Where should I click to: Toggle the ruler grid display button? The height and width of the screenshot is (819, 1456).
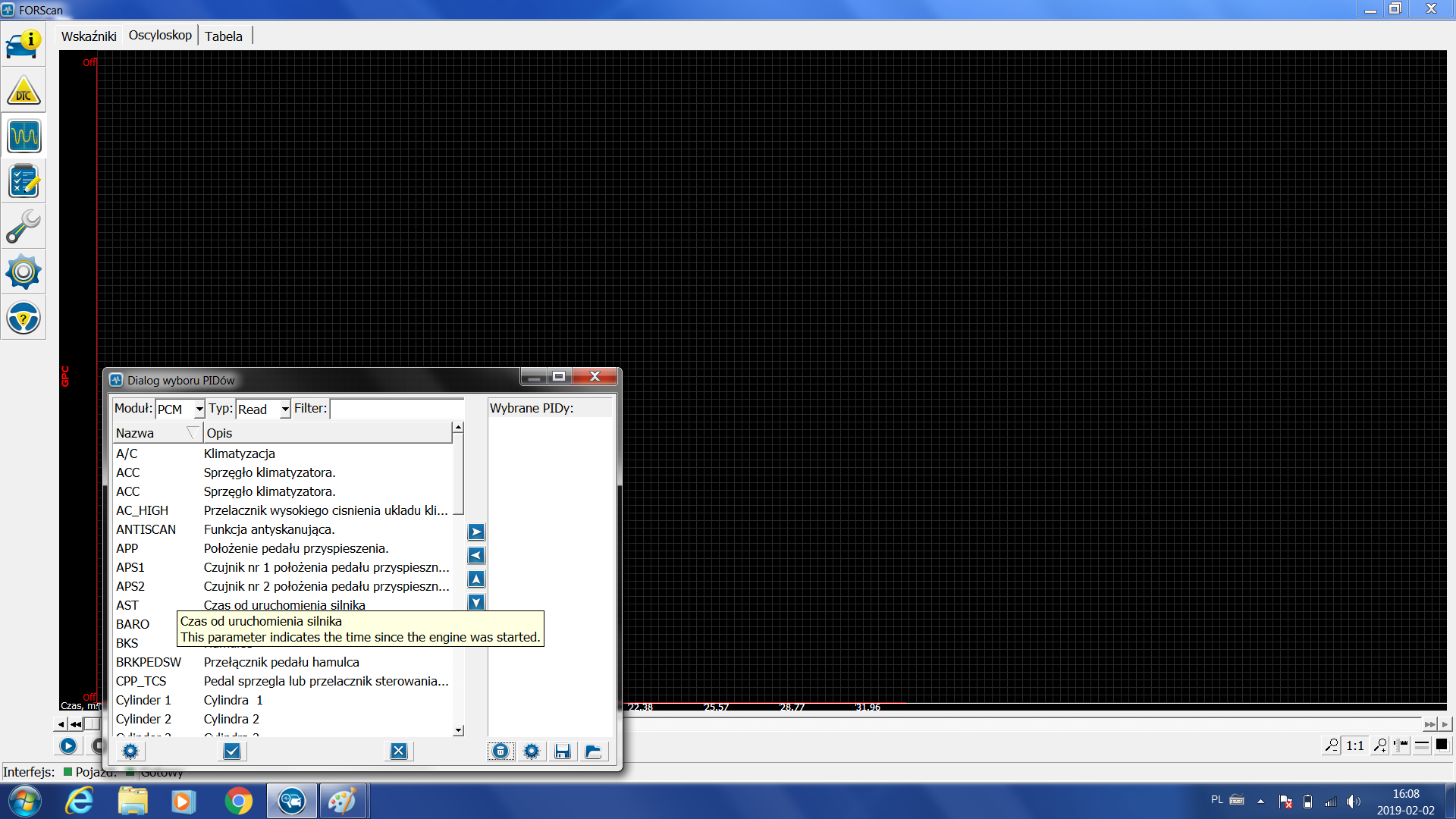[1401, 745]
